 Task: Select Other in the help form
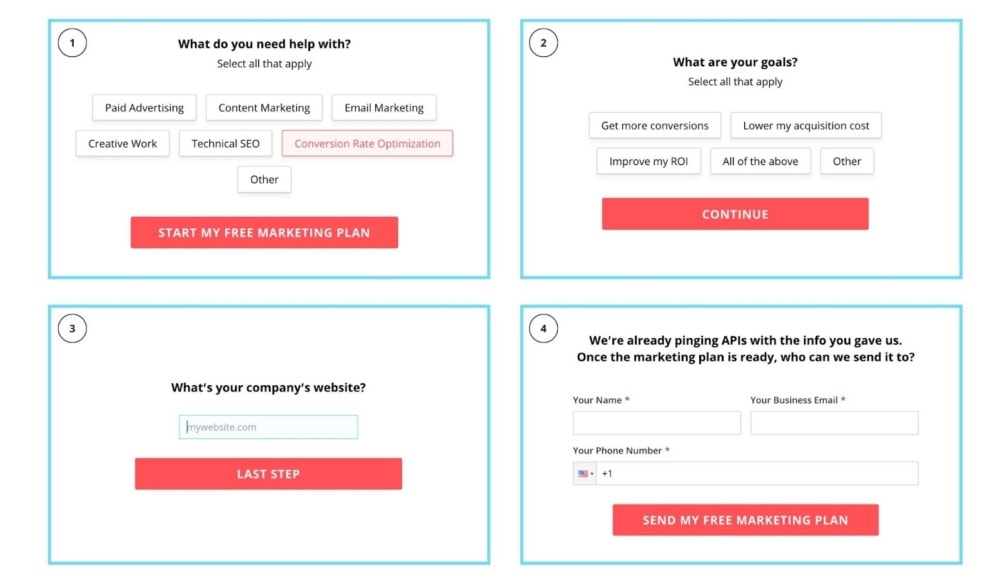pos(263,179)
